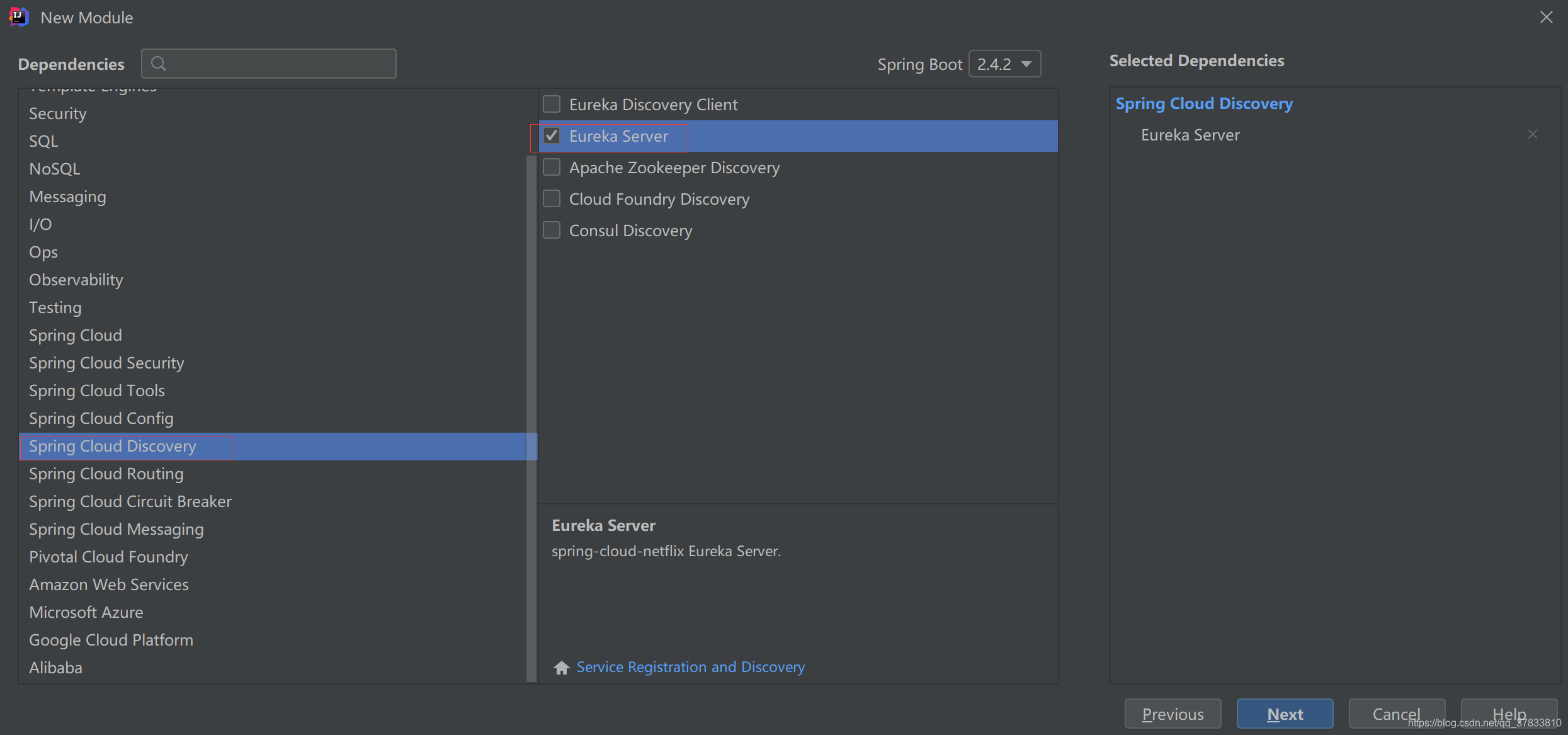The image size is (1568, 735).
Task: Click the home icon beside Service Registration
Action: pos(561,667)
